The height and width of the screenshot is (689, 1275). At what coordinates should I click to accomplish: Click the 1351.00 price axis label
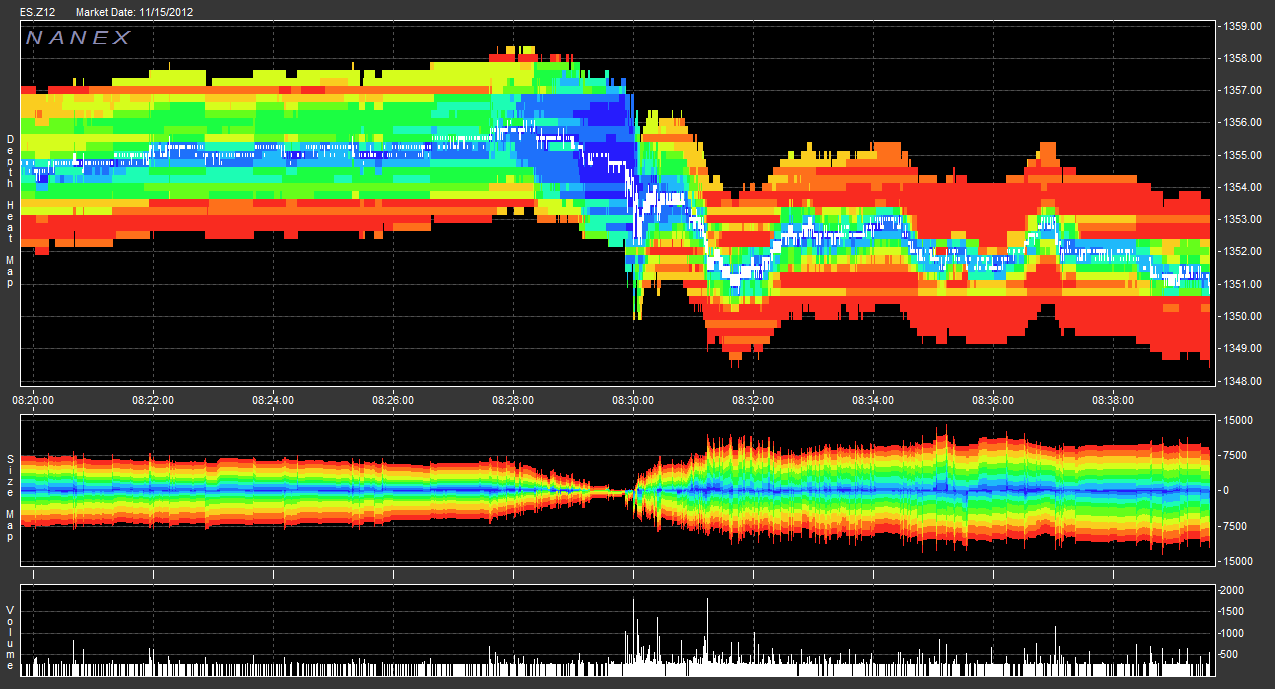[x=1243, y=284]
